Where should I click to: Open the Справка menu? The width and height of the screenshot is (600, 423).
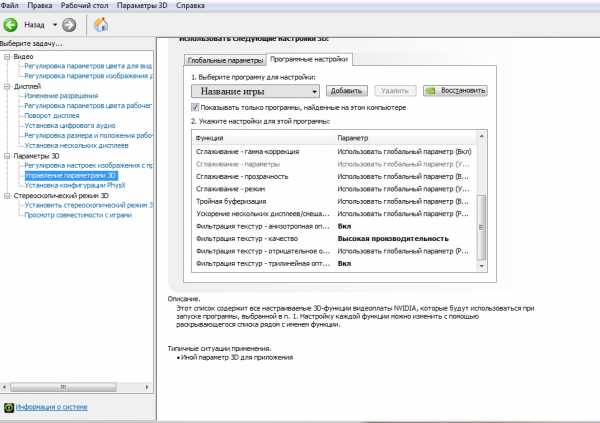click(190, 5)
